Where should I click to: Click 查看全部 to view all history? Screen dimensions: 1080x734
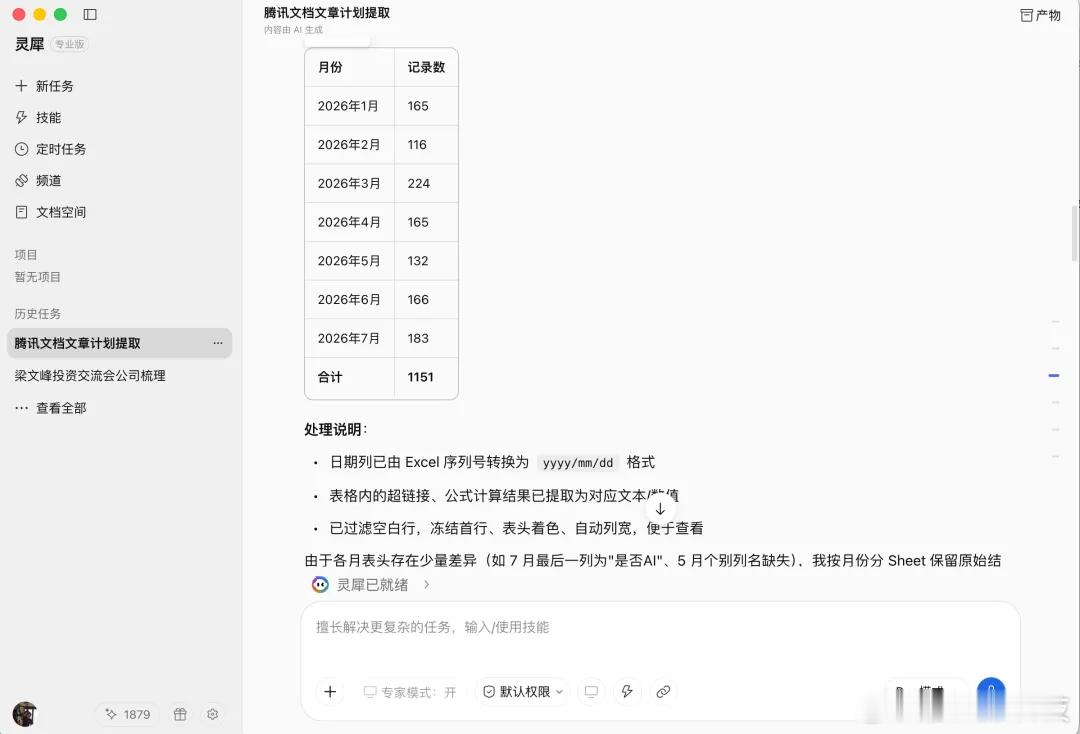51,408
